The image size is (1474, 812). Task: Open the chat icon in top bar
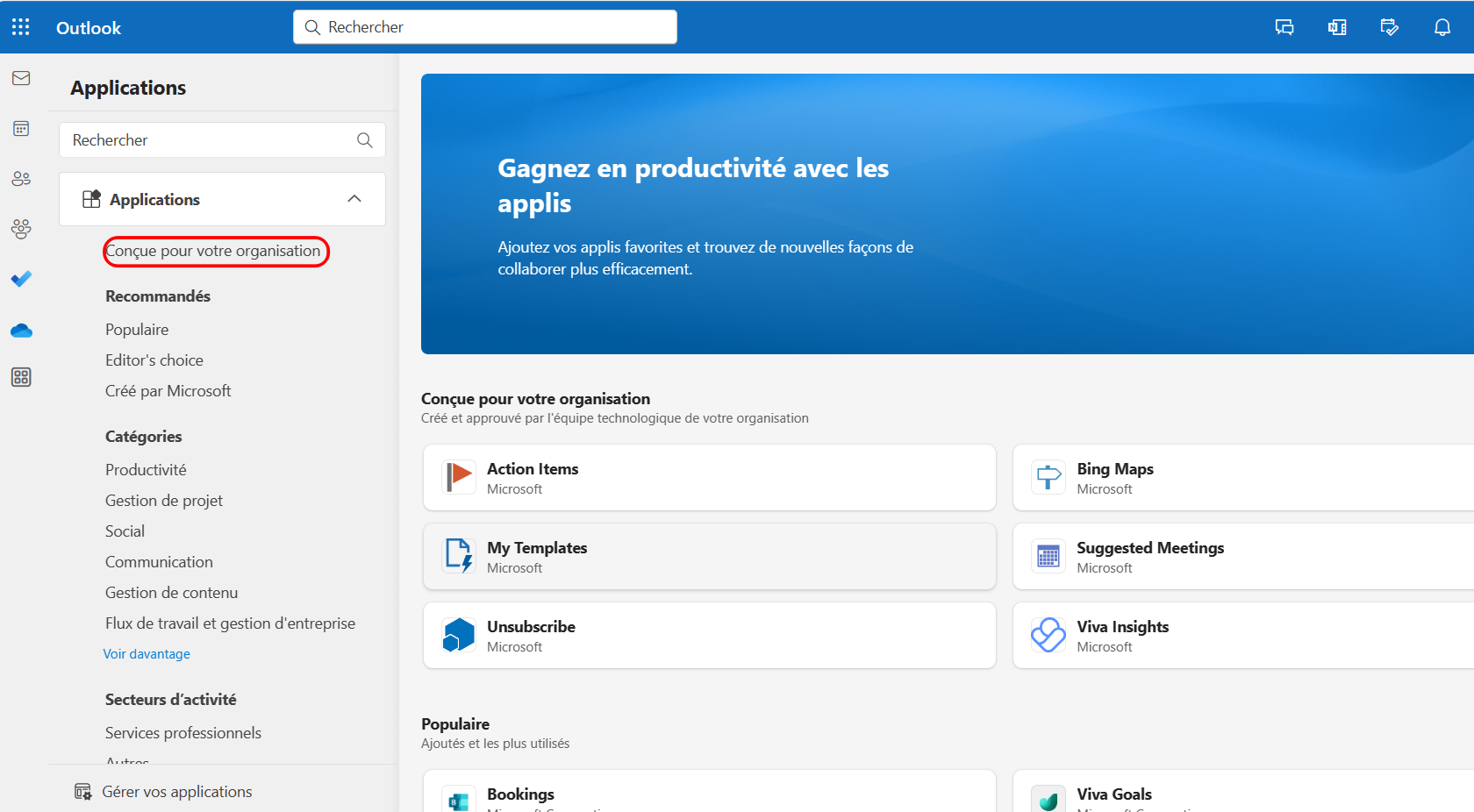click(x=1284, y=27)
